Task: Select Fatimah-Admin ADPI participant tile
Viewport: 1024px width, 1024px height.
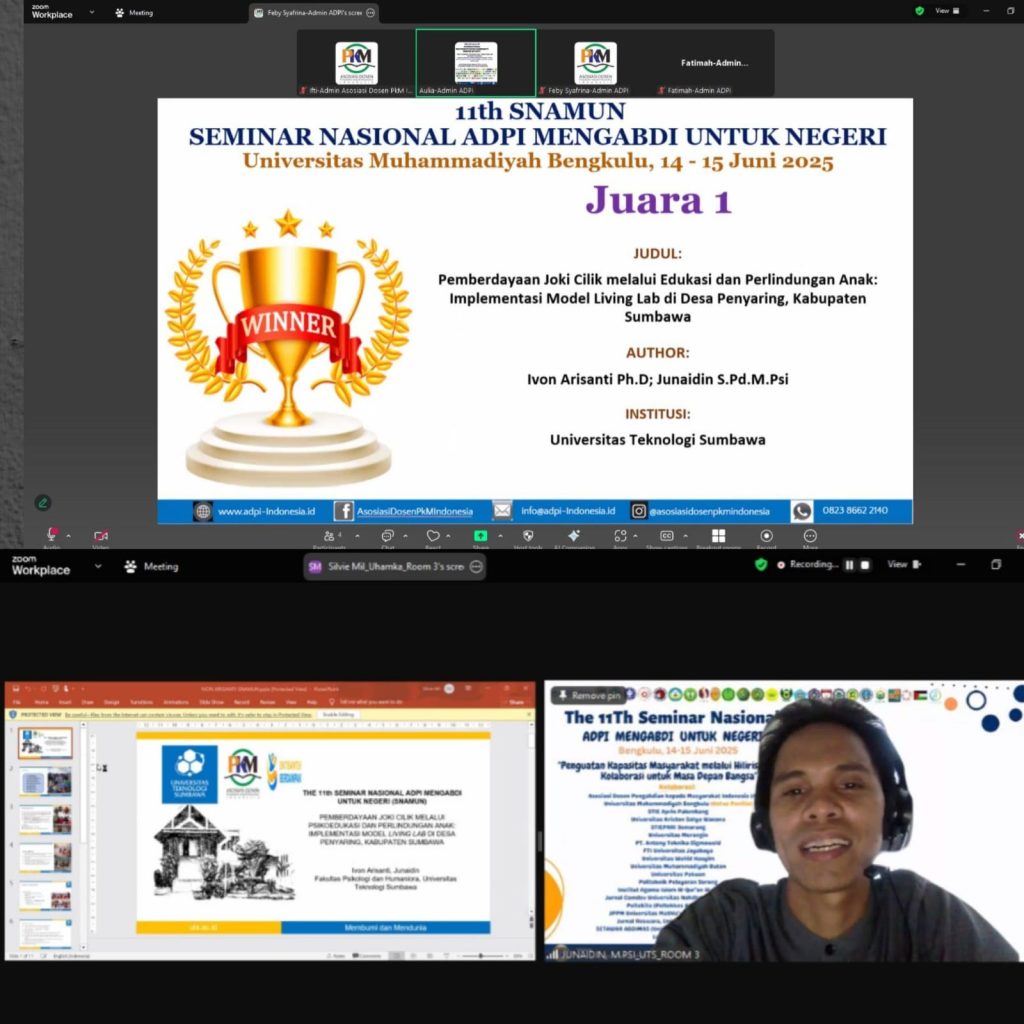Action: [x=714, y=63]
